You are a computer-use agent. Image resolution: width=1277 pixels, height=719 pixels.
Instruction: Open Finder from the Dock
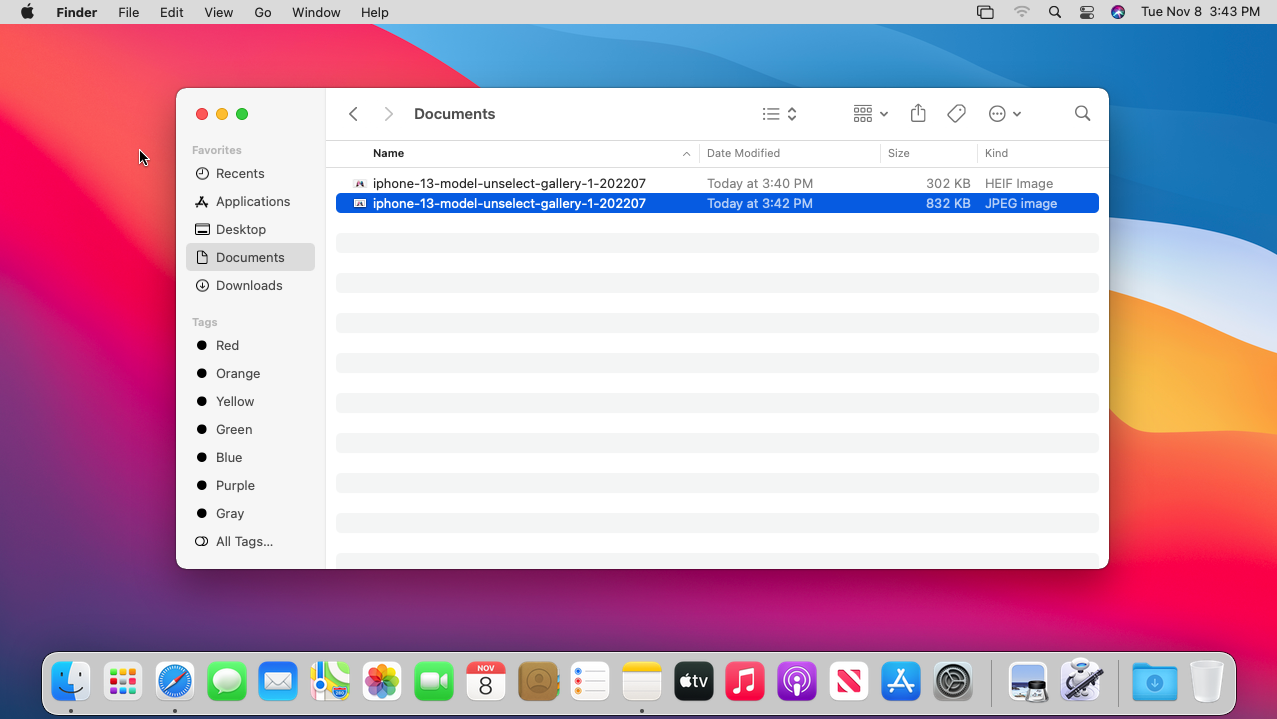71,682
